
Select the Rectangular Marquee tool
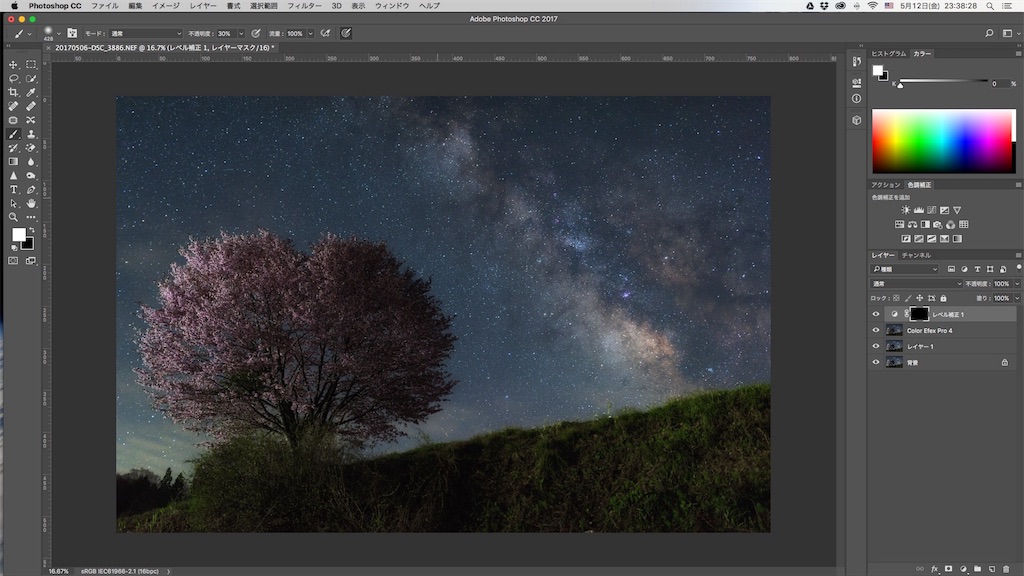coord(31,65)
